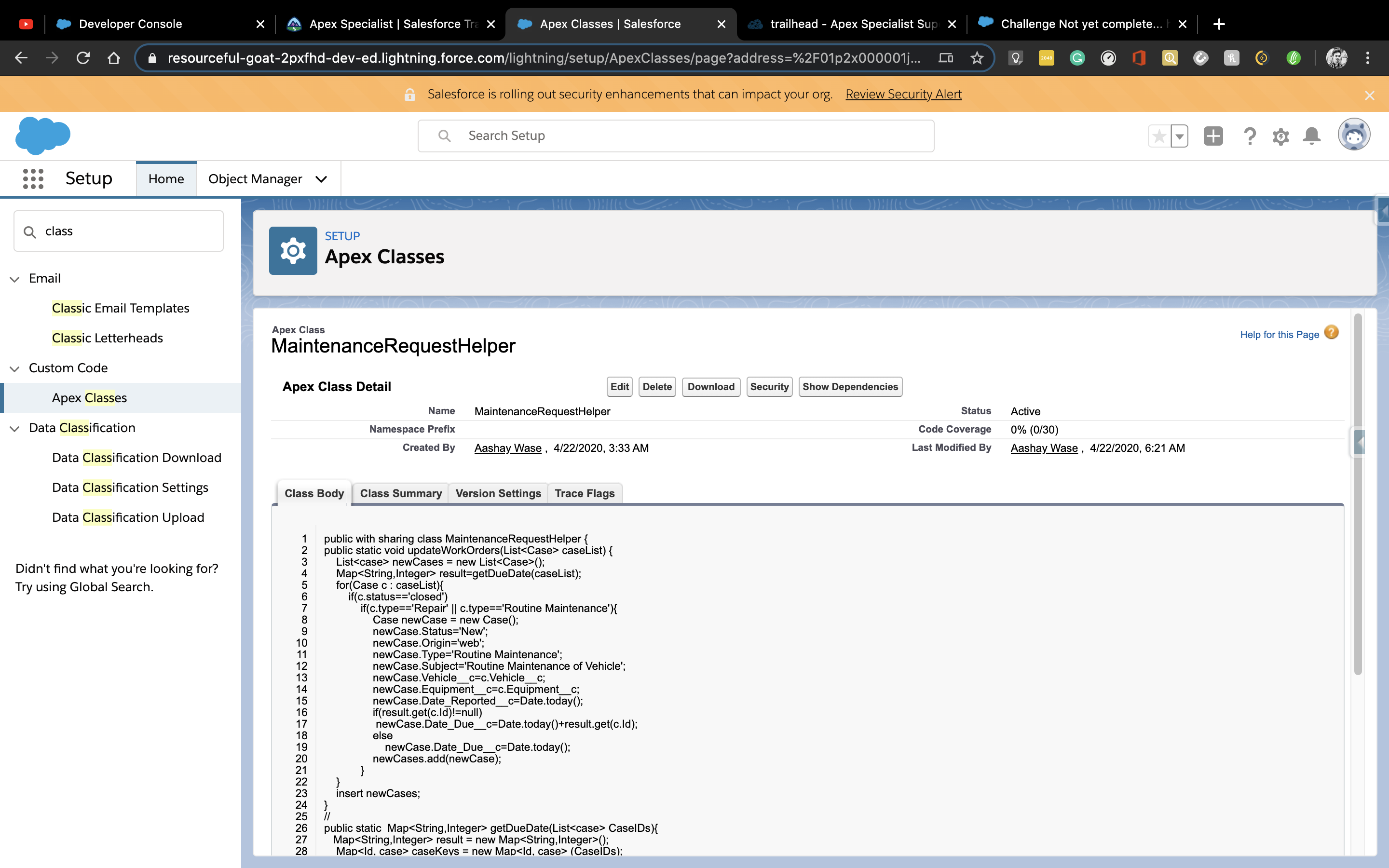Open Help for this Page link
1389x868 pixels.
pos(1280,335)
